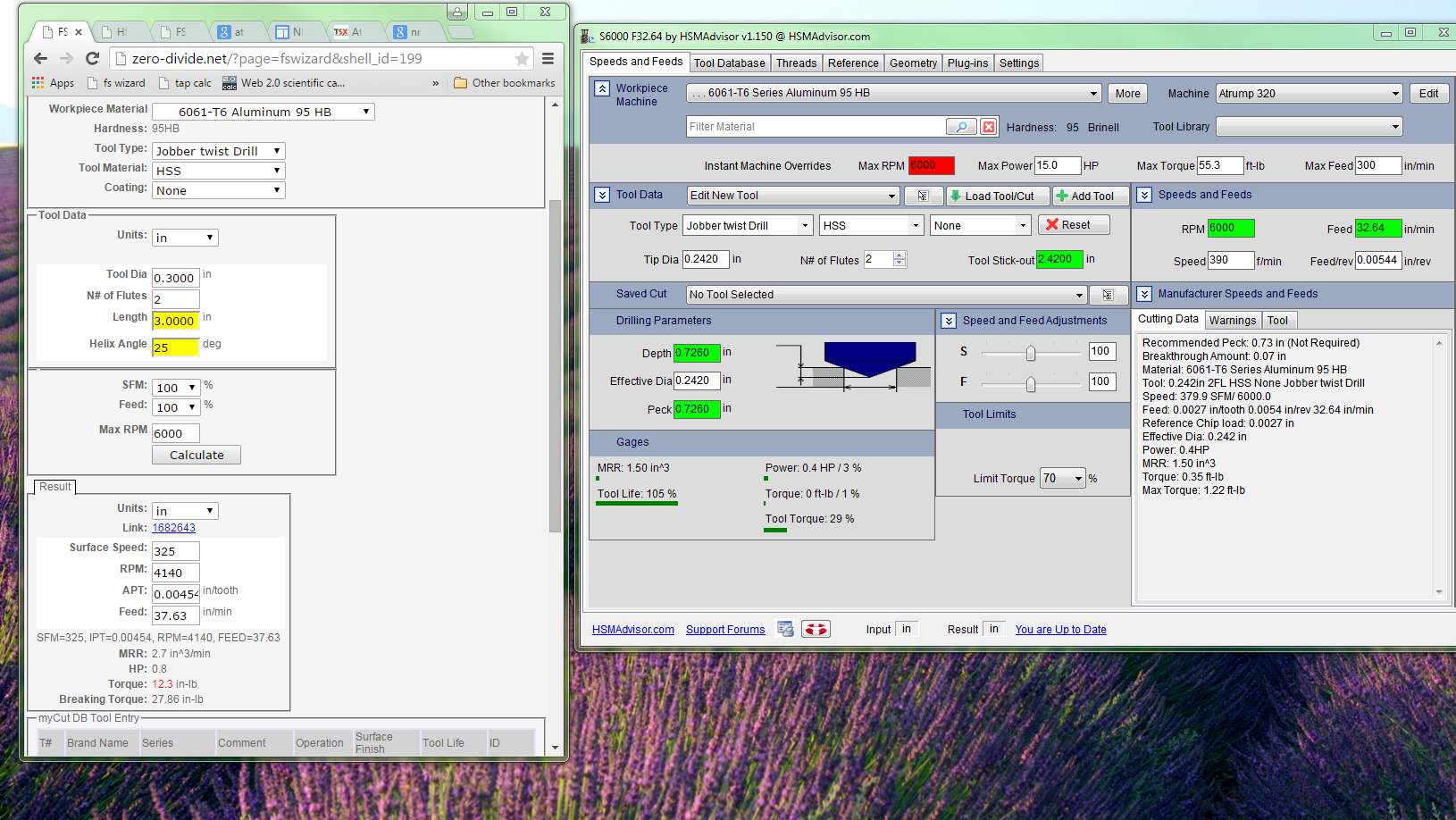
Task: Toggle the Tool Data section chevron
Action: (602, 195)
